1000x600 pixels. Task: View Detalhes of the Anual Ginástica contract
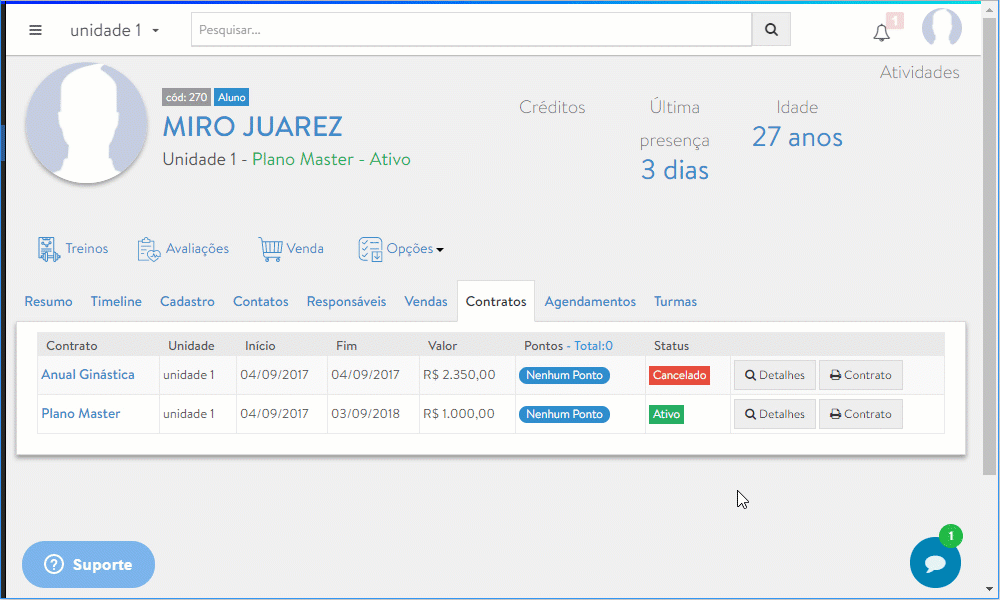click(x=774, y=375)
